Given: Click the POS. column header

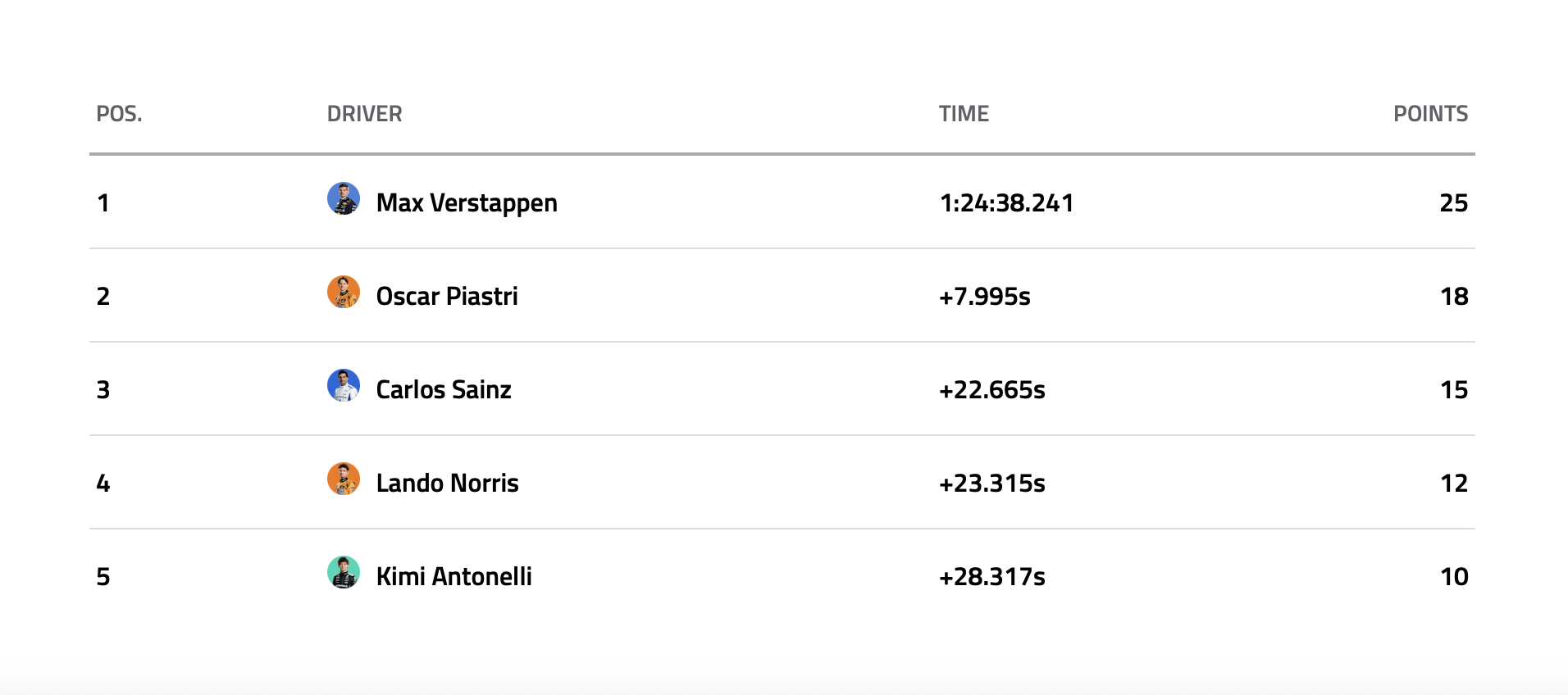Looking at the screenshot, I should coord(119,114).
